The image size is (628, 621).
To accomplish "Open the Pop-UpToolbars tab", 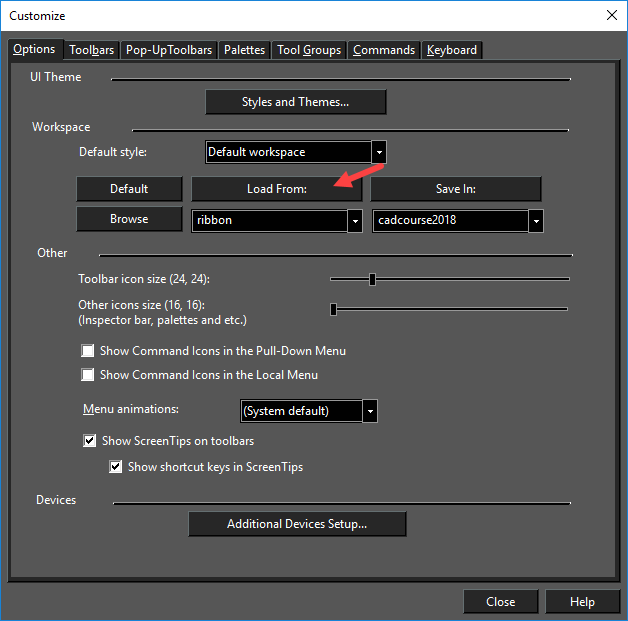I will click(169, 50).
